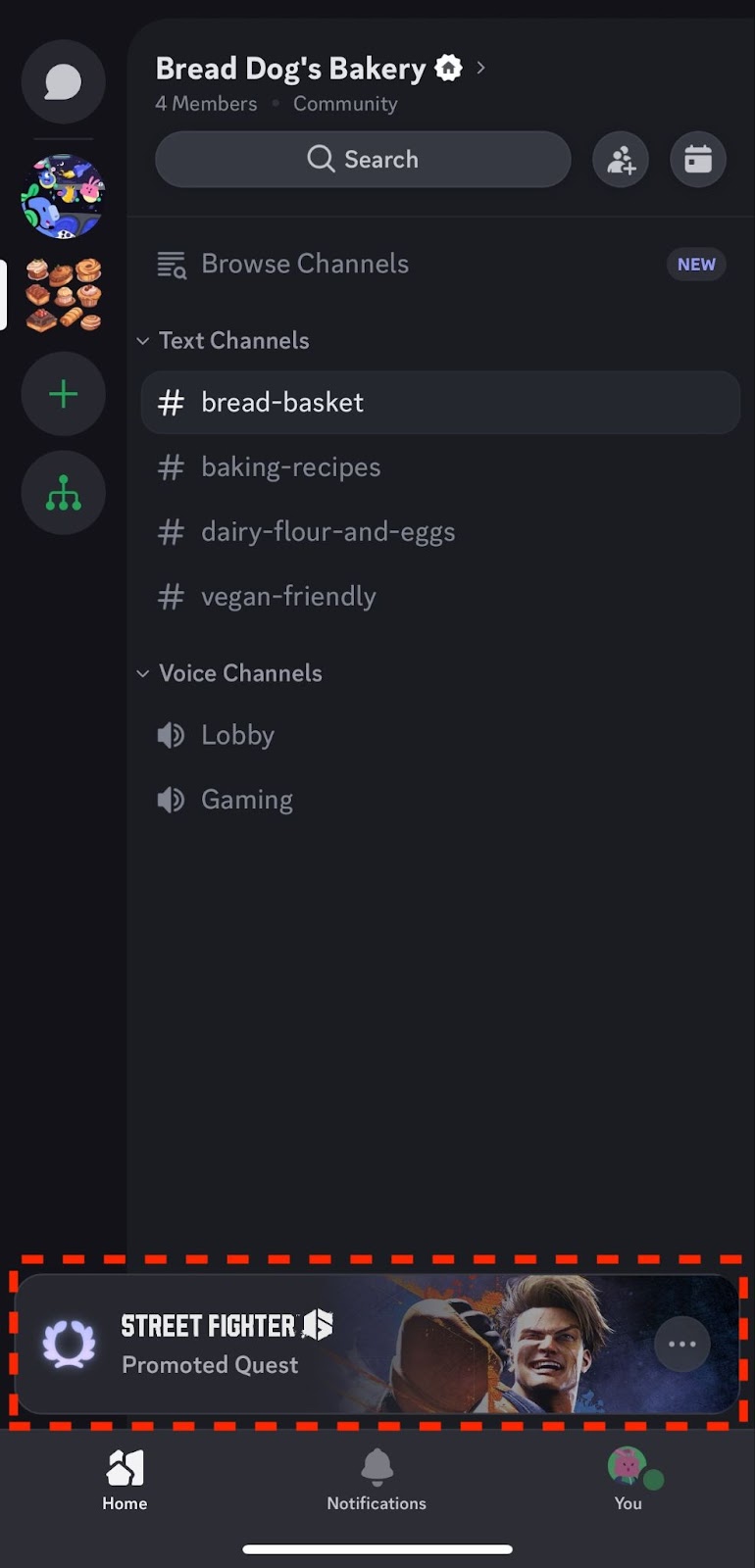
Task: Select the Bread Dog's Bakery server icon
Action: click(63, 295)
